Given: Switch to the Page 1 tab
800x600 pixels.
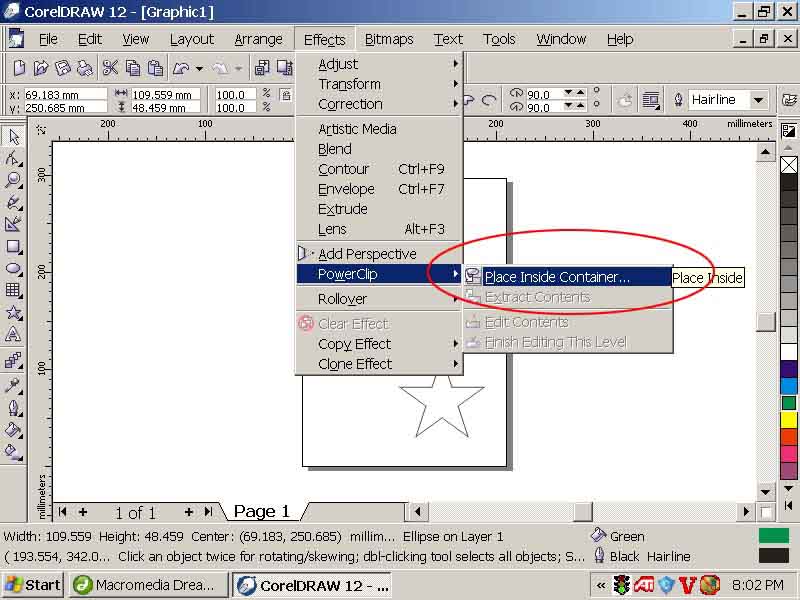Looking at the screenshot, I should click(262, 511).
